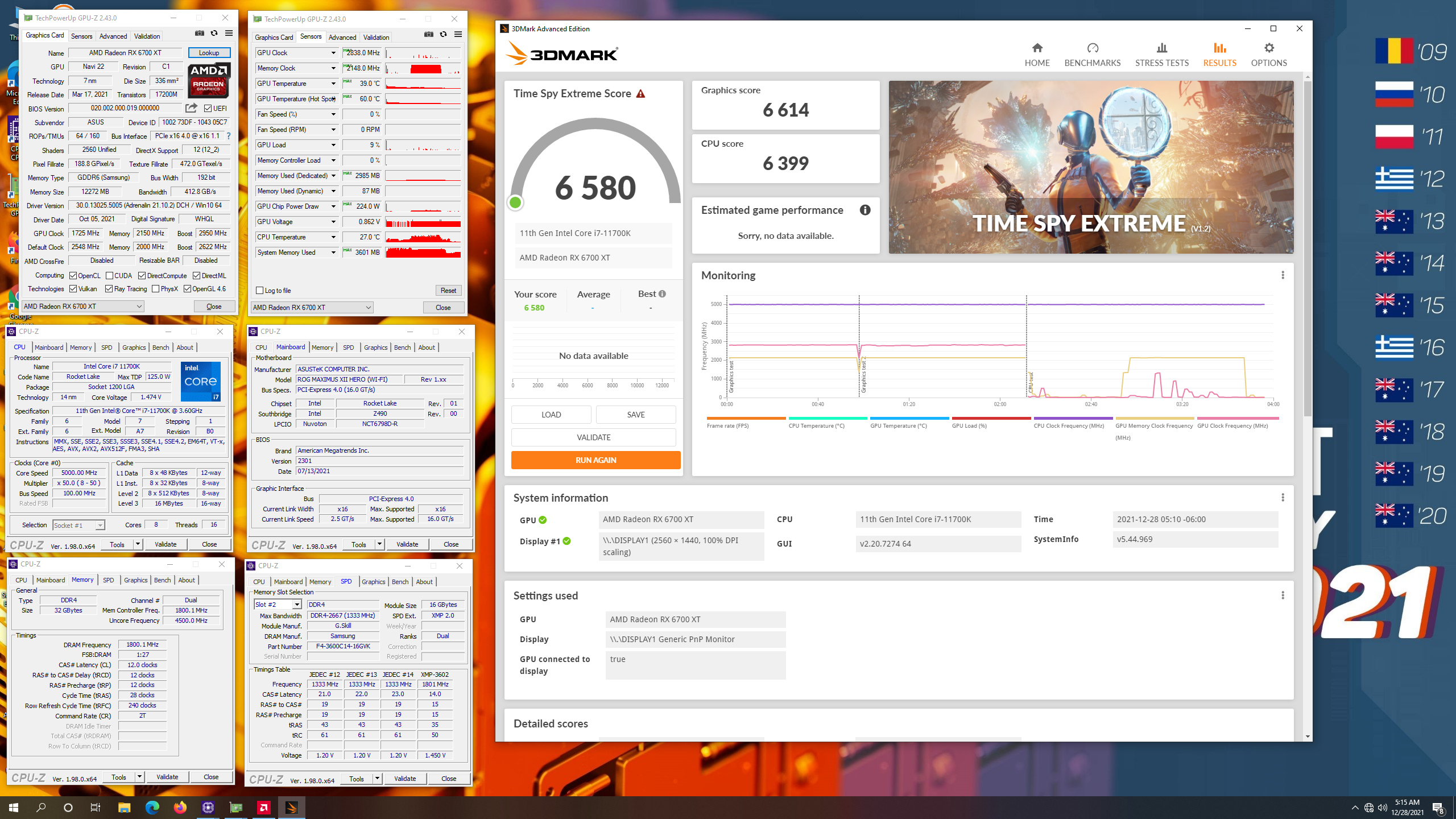Open the Socket #1 selection dropdown in CPU-Z

79,525
